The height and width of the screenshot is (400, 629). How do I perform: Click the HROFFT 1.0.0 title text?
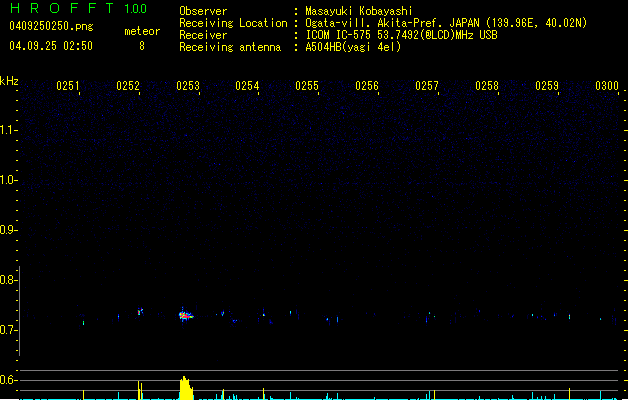coord(78,8)
